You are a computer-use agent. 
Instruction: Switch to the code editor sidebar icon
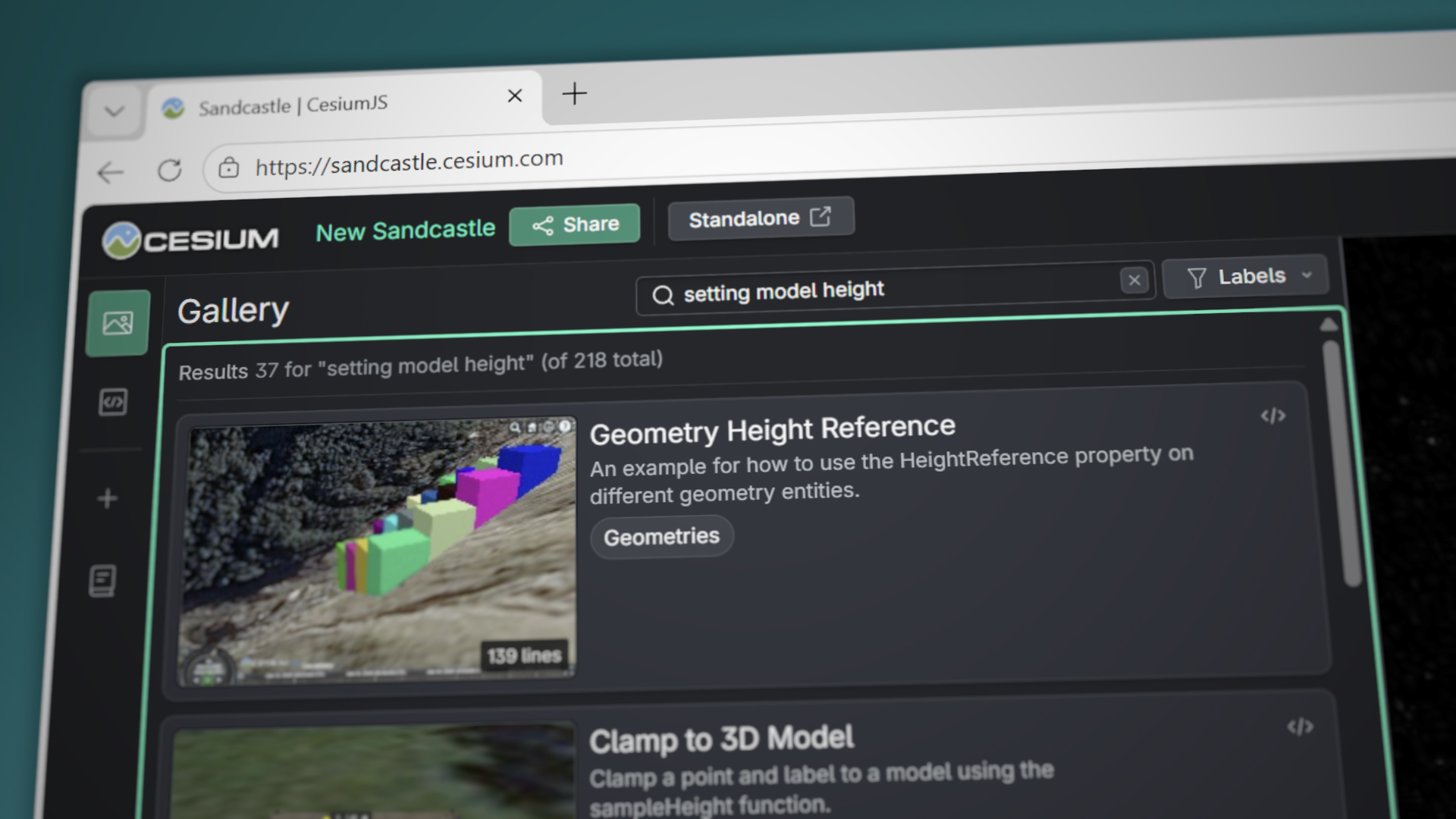click(x=112, y=403)
